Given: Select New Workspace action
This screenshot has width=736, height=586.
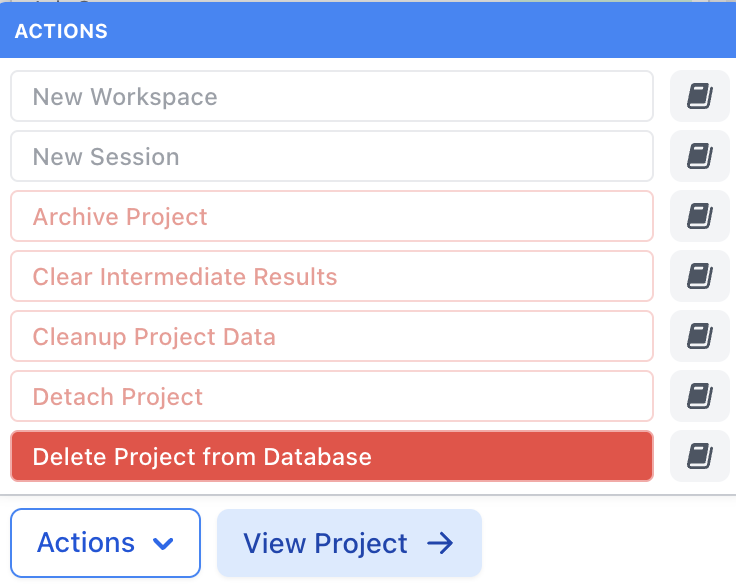Looking at the screenshot, I should (x=331, y=97).
